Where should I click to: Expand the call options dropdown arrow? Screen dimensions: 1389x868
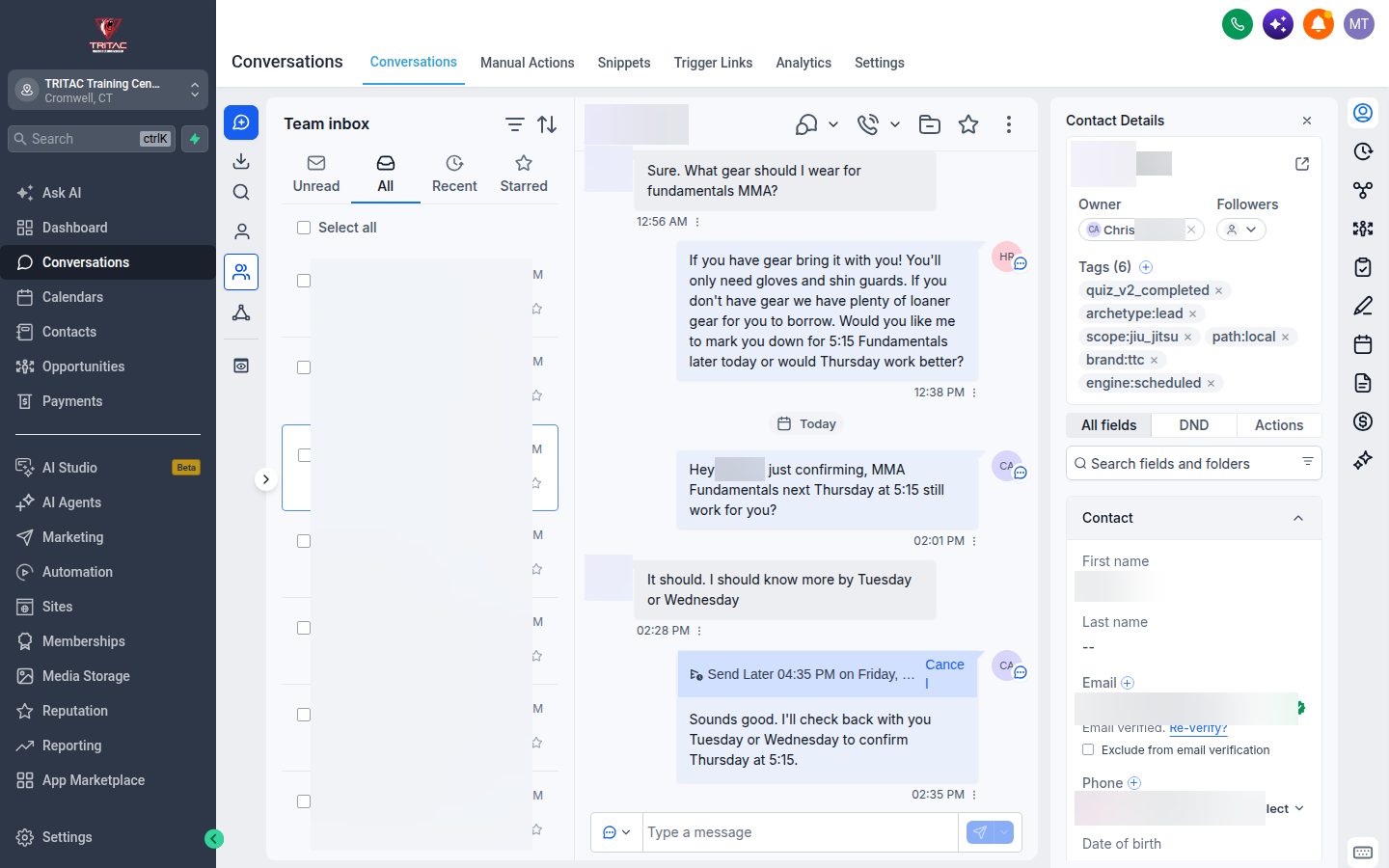(895, 124)
